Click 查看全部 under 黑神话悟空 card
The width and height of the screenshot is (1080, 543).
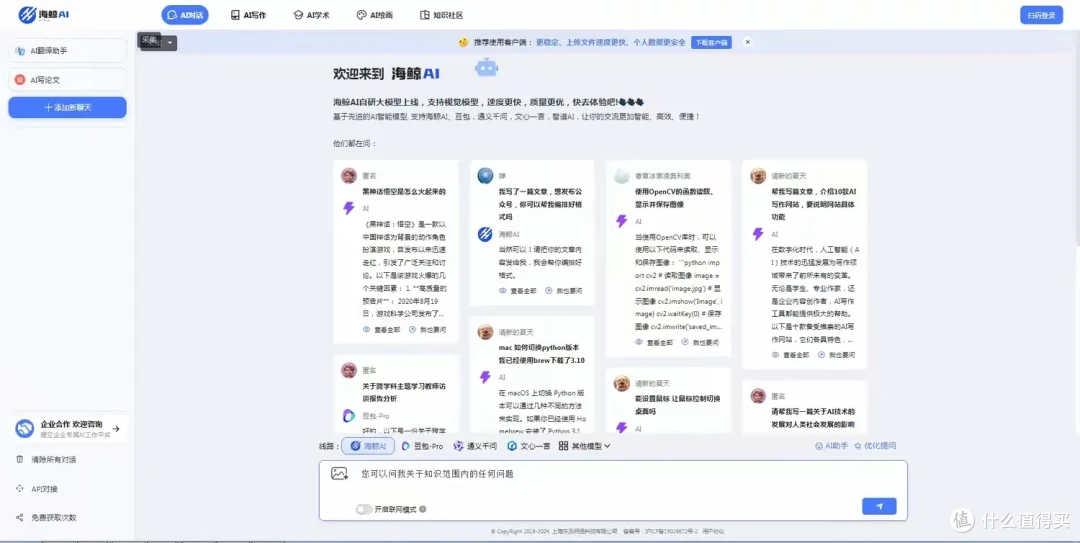point(382,330)
